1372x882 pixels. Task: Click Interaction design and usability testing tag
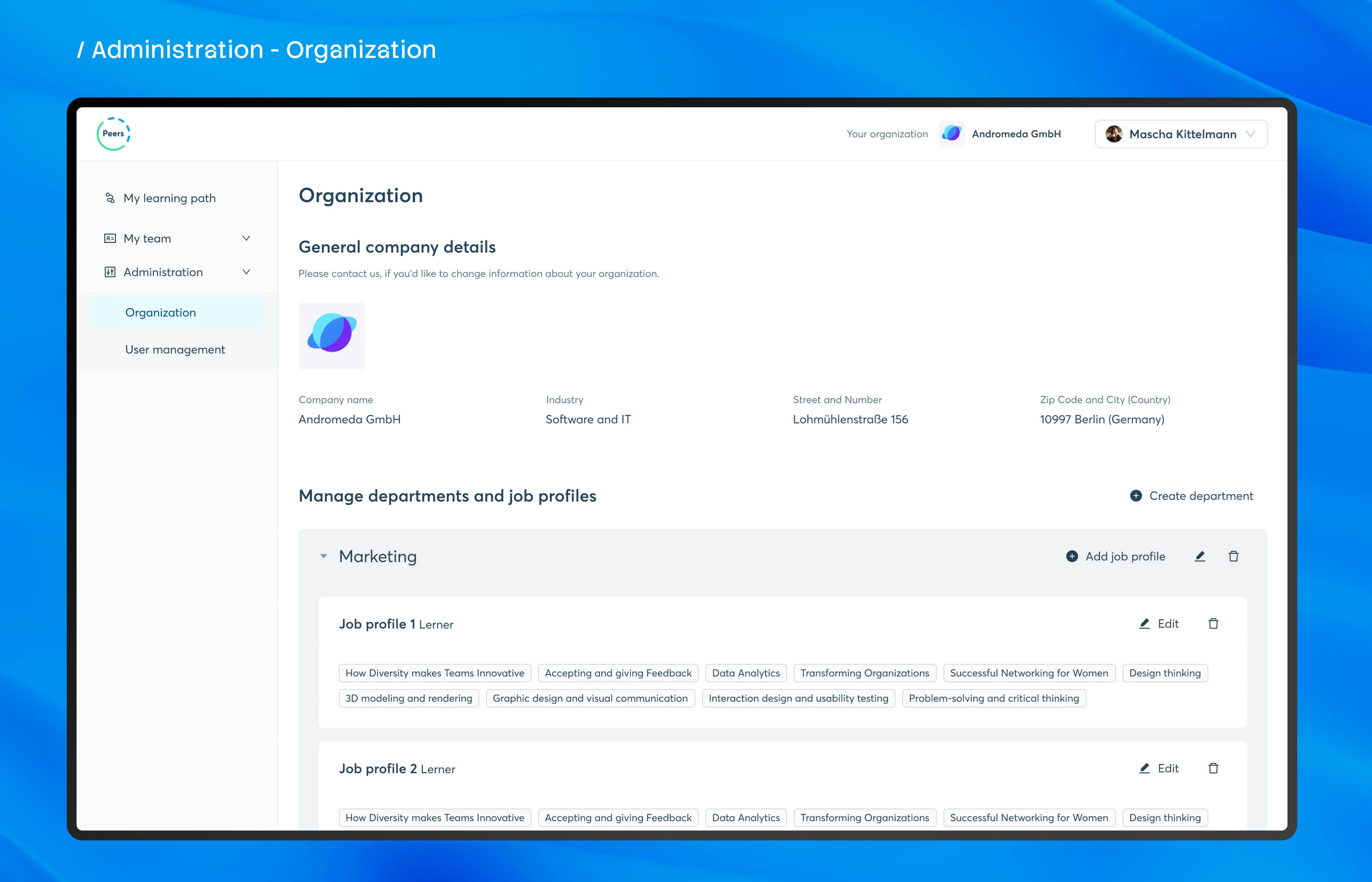(x=798, y=699)
